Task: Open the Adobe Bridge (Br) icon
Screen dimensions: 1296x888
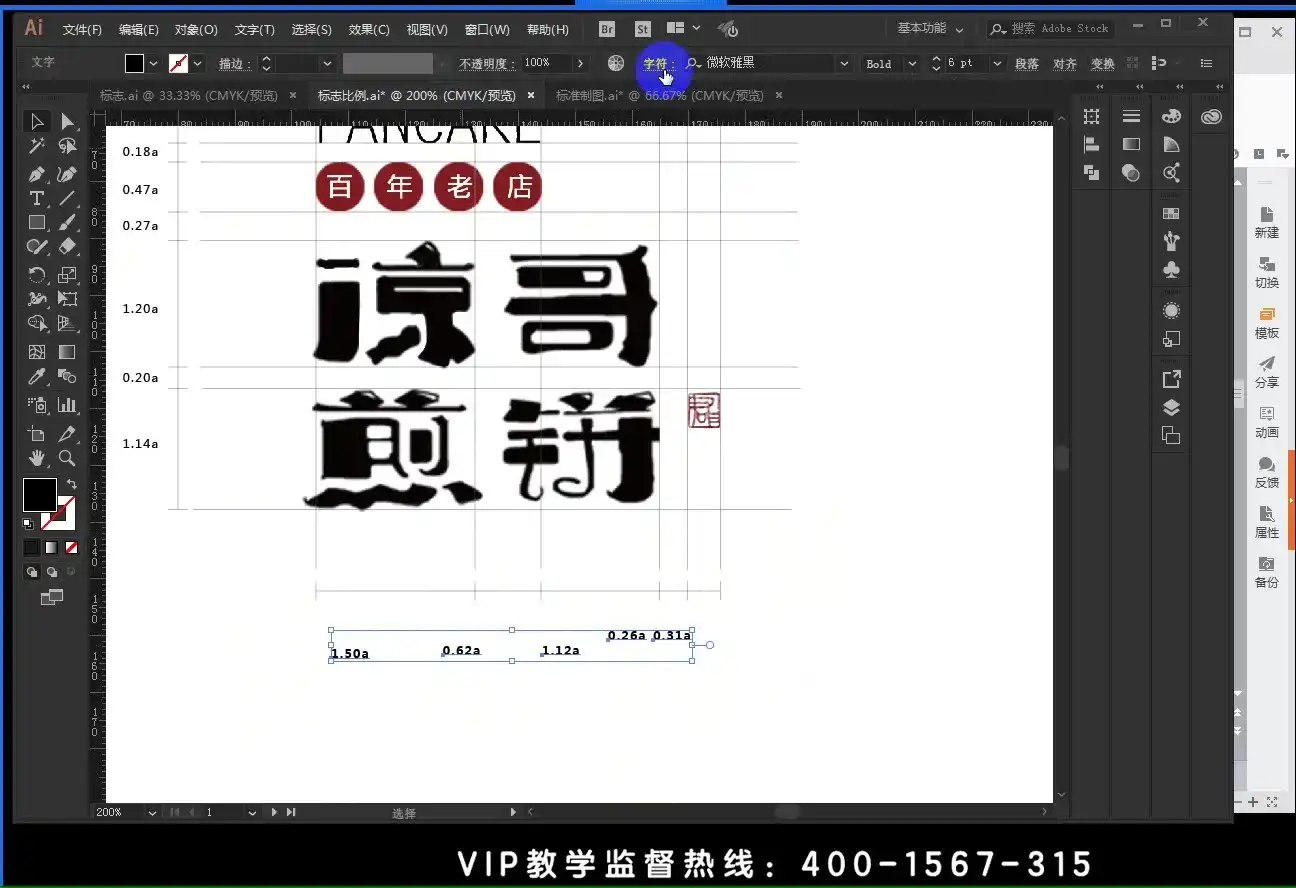Action: [x=606, y=29]
